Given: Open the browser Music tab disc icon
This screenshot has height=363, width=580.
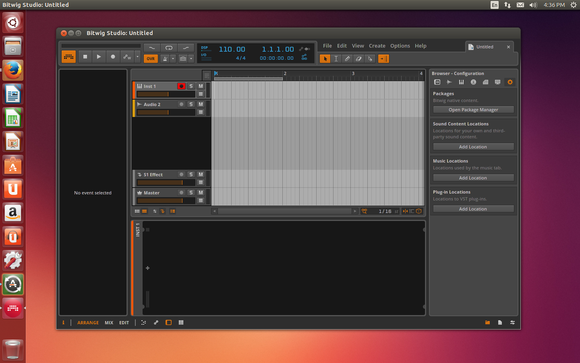Looking at the screenshot, I should [x=473, y=82].
